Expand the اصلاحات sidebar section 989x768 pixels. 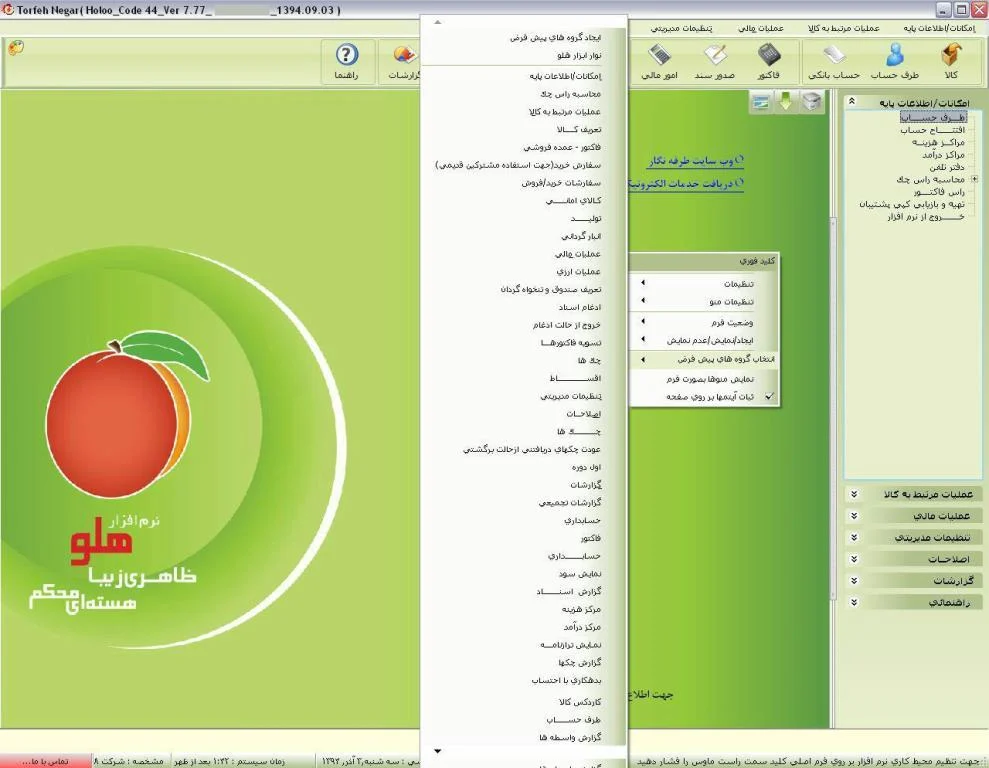[854, 559]
